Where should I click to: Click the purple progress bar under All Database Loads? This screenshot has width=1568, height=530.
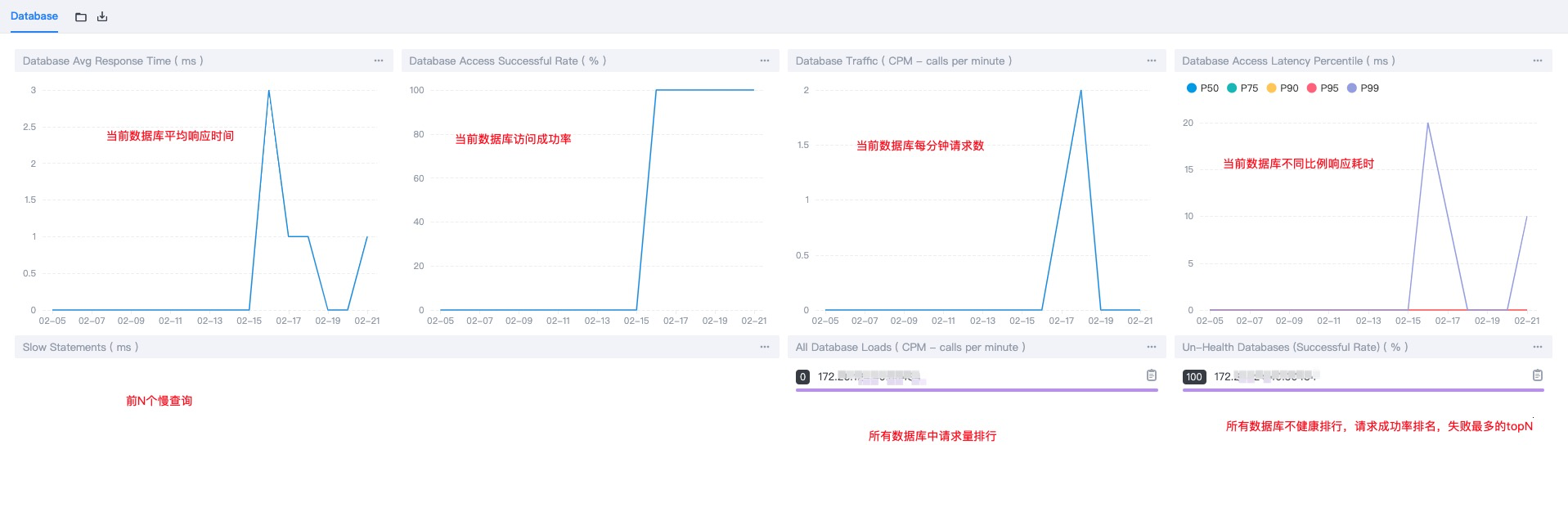(x=977, y=390)
